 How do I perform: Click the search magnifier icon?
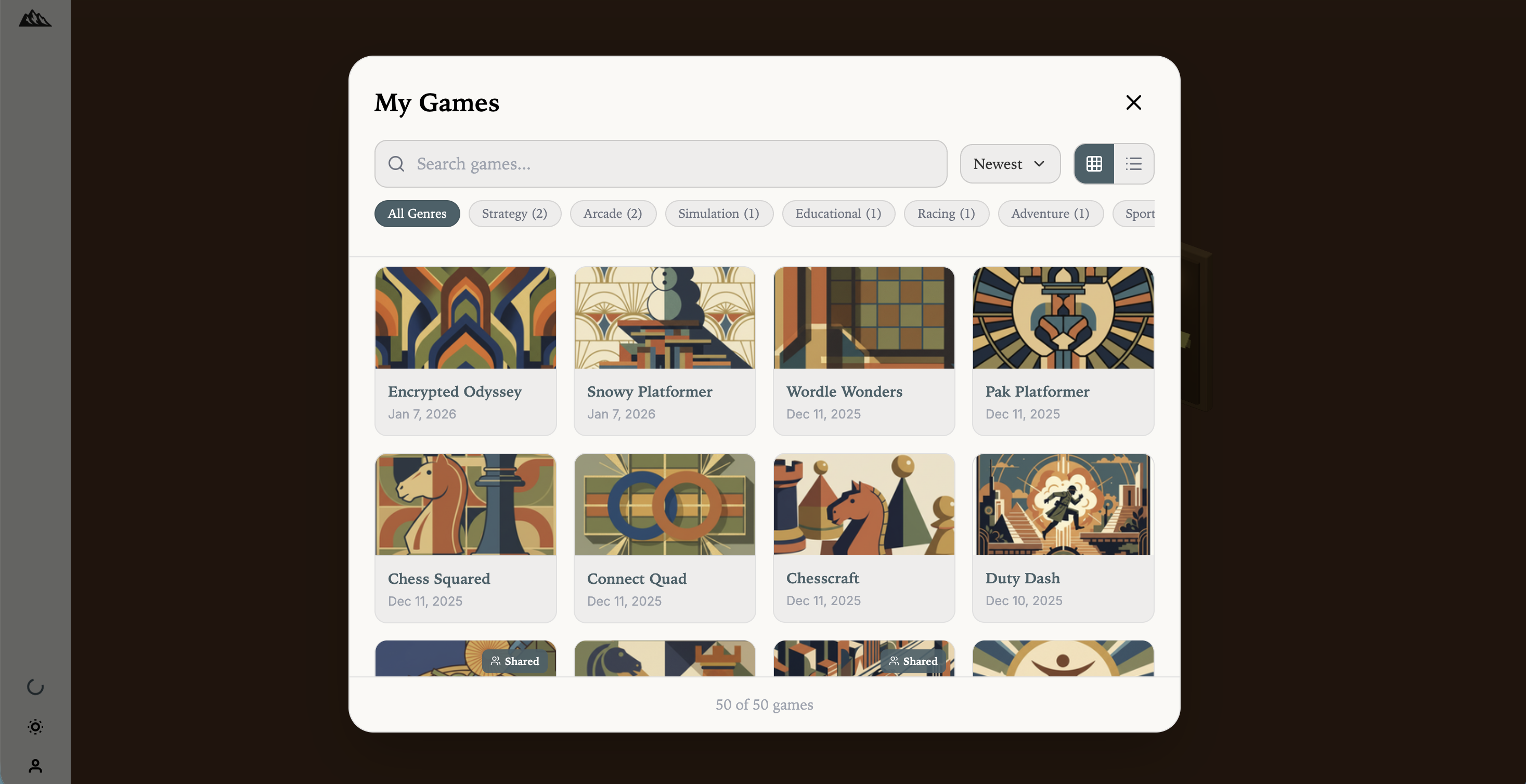tap(396, 163)
